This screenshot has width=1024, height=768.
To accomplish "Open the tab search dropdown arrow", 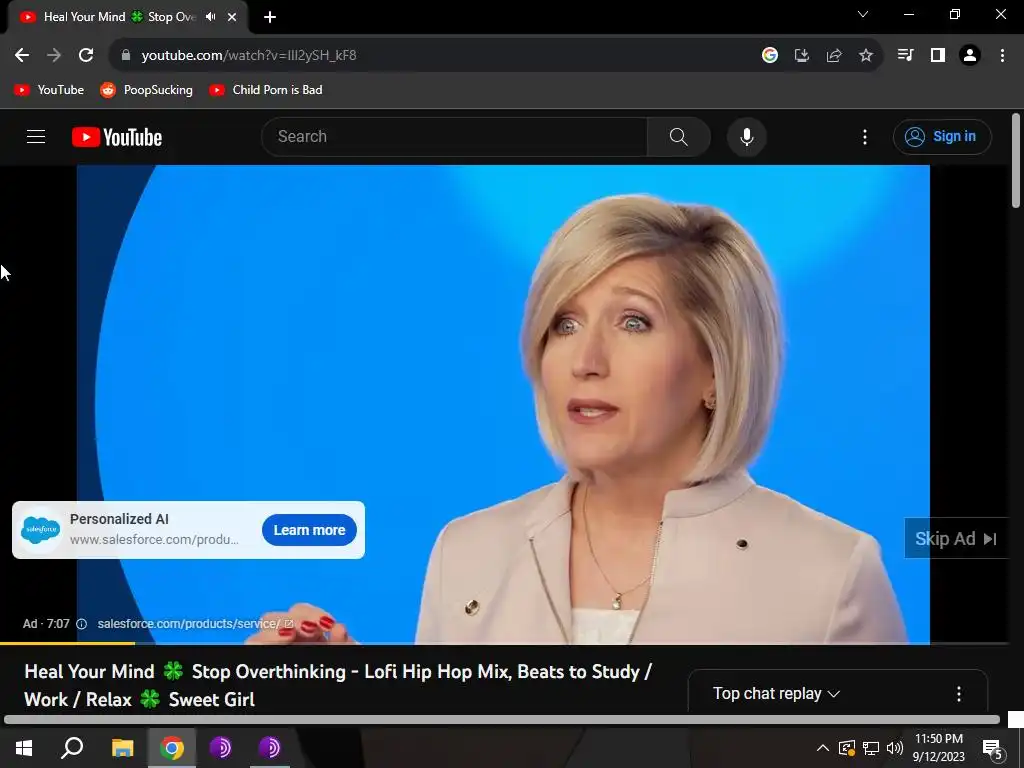I will [863, 14].
